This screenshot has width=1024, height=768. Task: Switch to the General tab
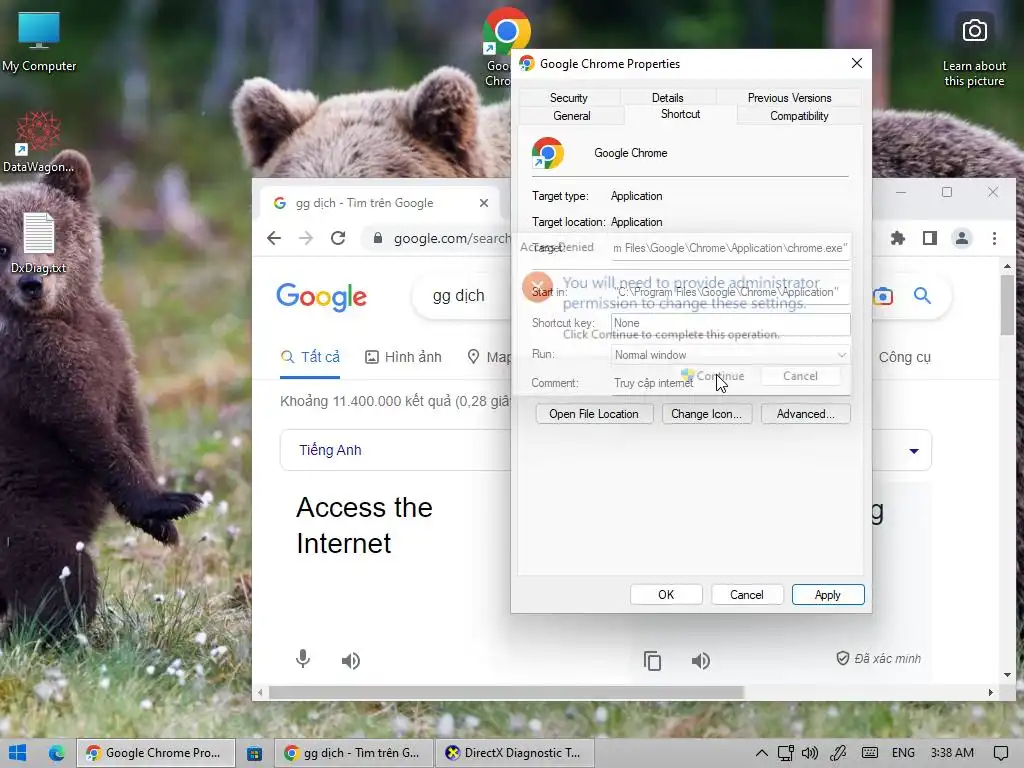point(571,116)
